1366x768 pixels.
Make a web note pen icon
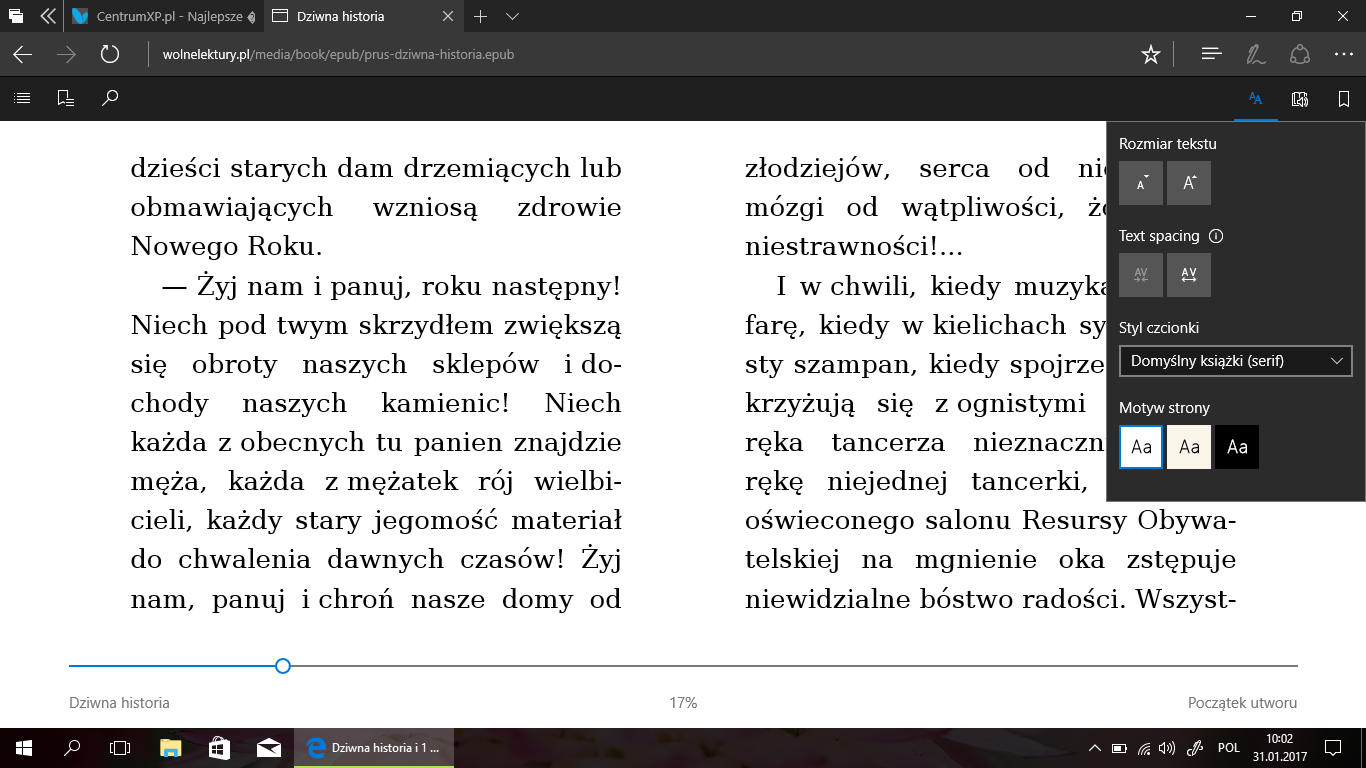click(x=1255, y=54)
